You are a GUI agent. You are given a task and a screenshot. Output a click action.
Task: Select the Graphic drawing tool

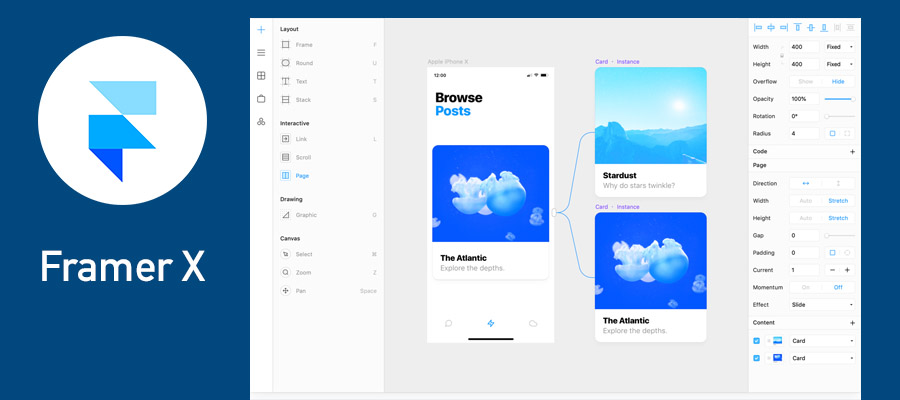click(x=328, y=215)
